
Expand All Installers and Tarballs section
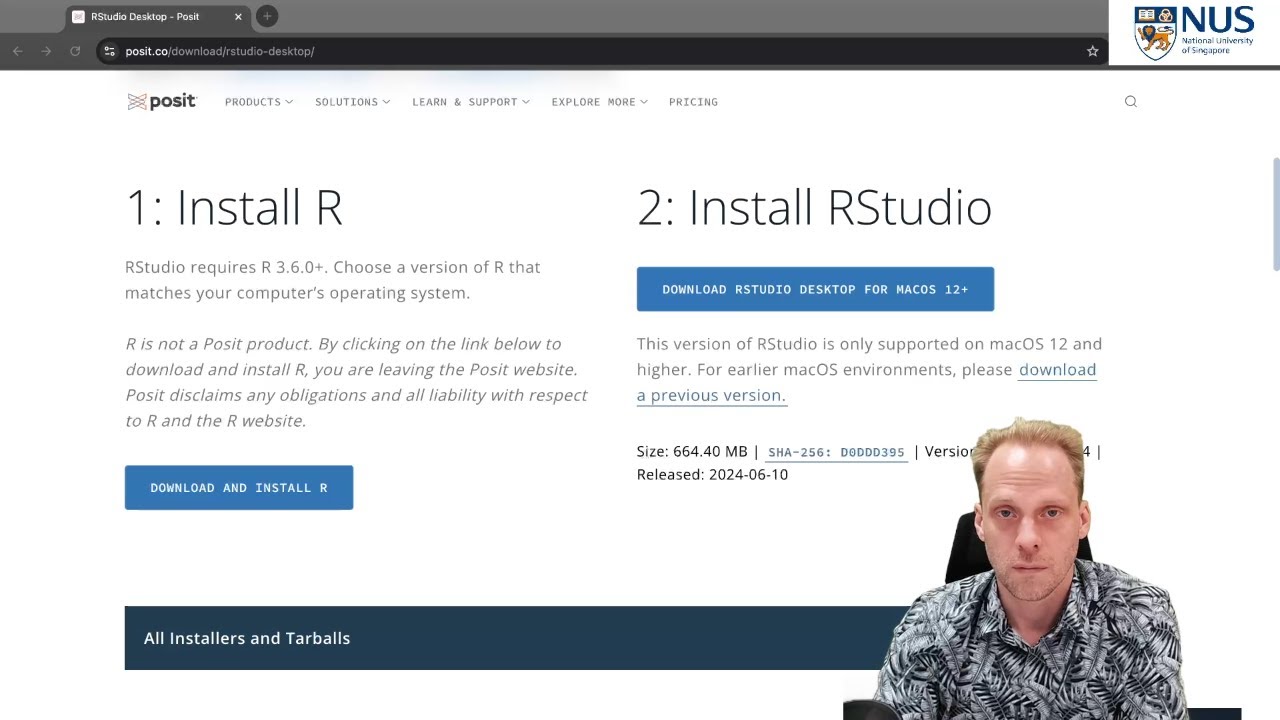515,638
